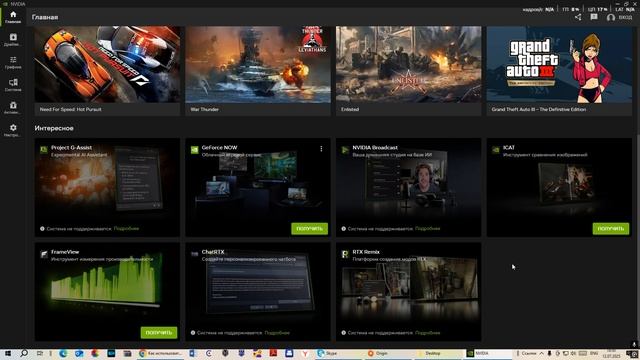Click info icon on NVIDIA Broadcast card
The width and height of the screenshot is (640, 360).
344,229
